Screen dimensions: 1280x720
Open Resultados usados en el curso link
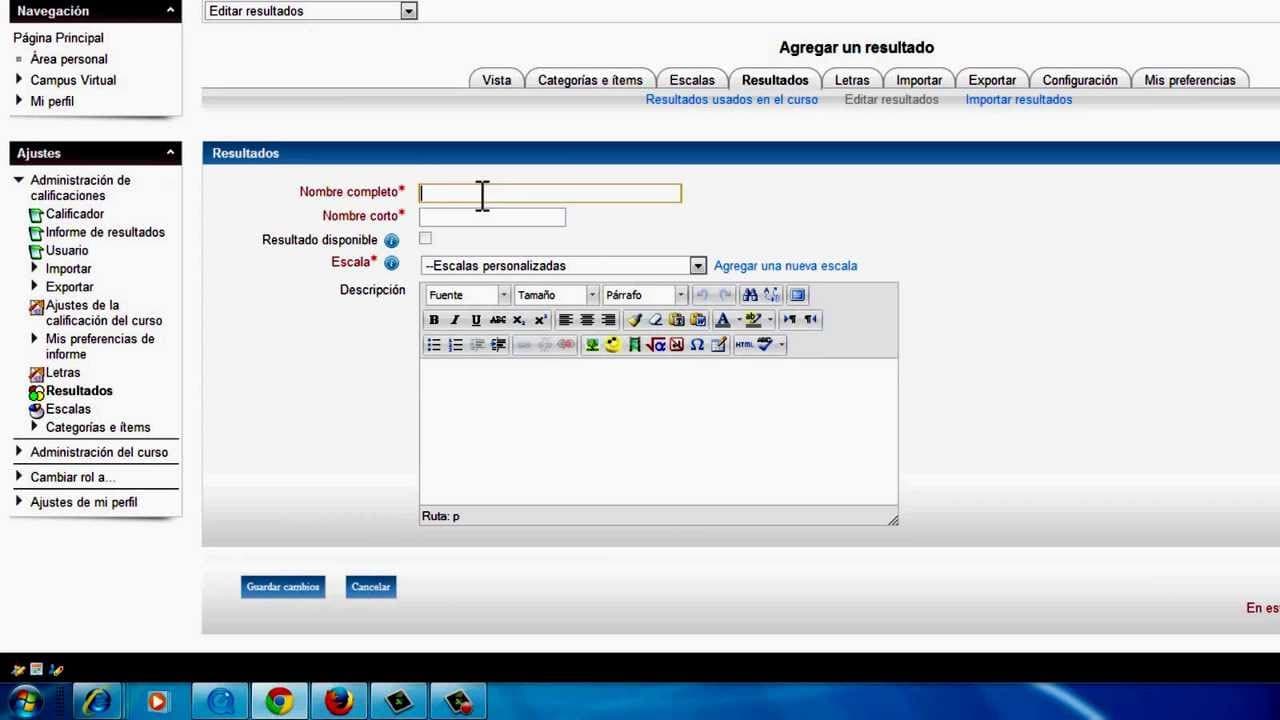point(731,99)
